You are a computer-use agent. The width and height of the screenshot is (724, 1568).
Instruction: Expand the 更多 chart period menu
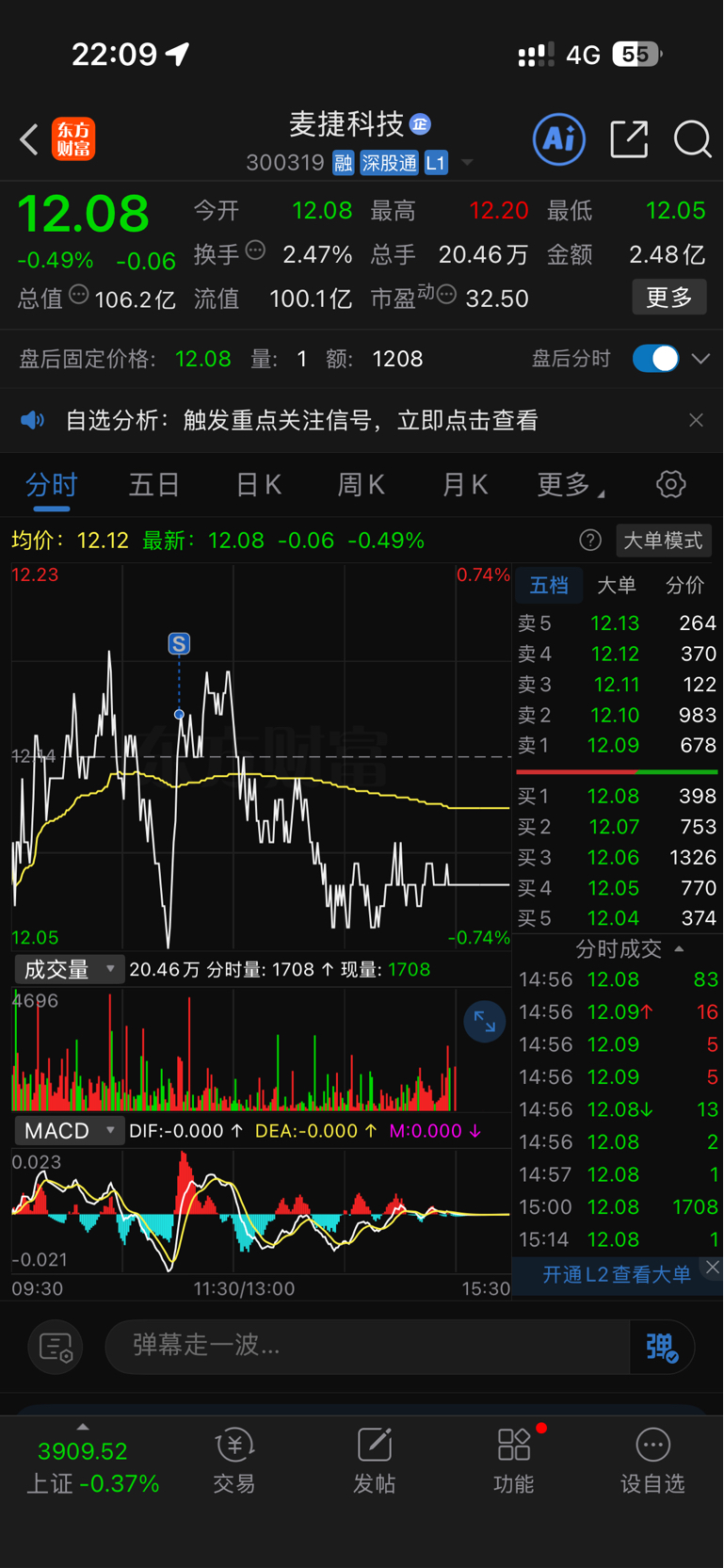pos(571,485)
